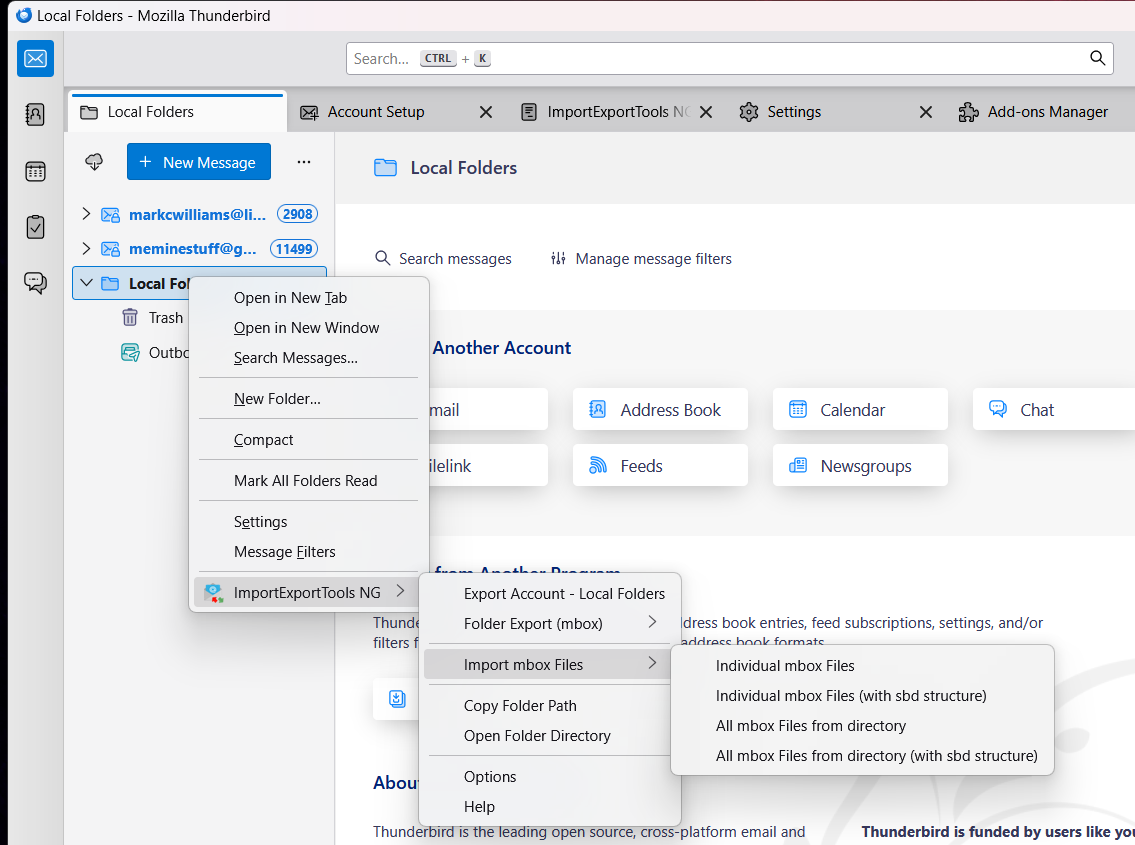This screenshot has height=845, width=1135.
Task: Click the Import button icon below the import text
Action: coord(397,699)
